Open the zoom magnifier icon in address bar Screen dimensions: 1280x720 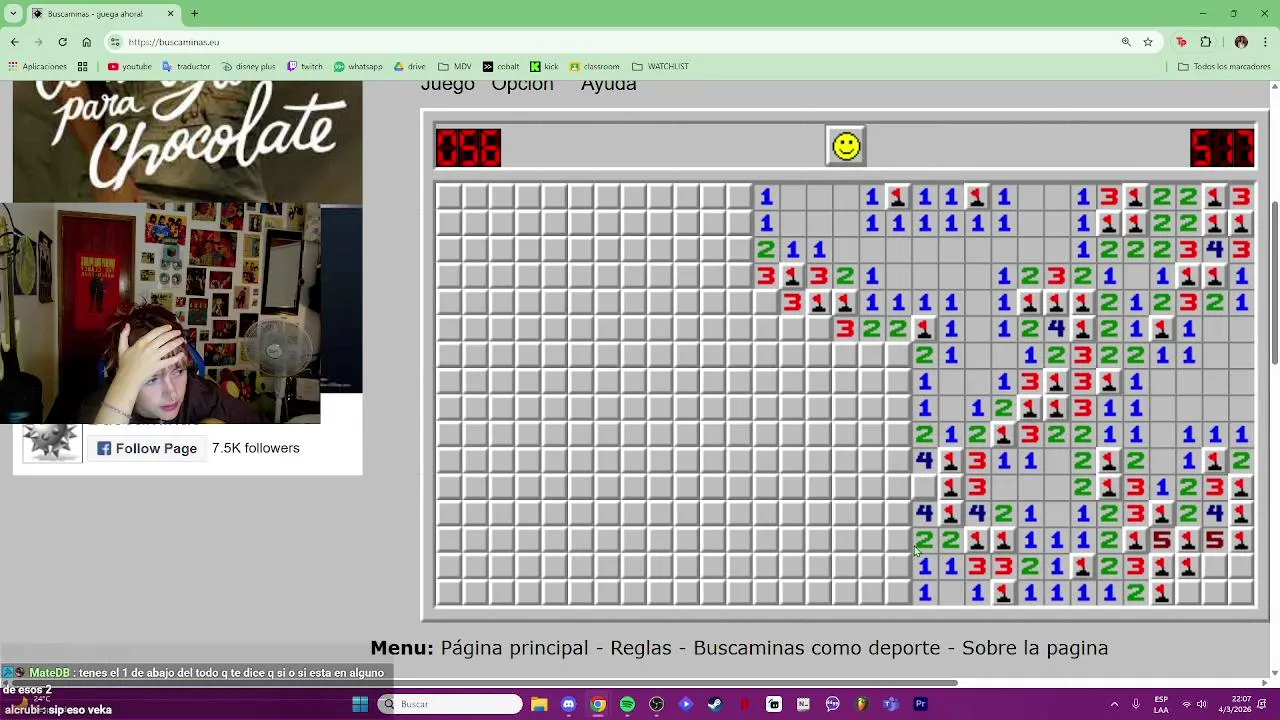[x=1126, y=42]
